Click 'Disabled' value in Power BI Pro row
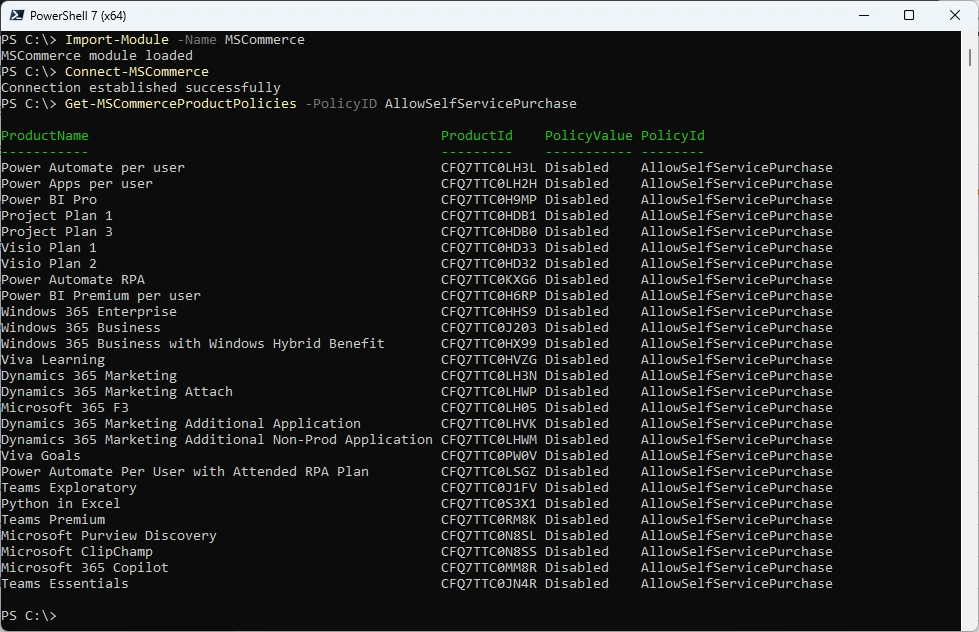Screen dimensions: 979x632 576,199
